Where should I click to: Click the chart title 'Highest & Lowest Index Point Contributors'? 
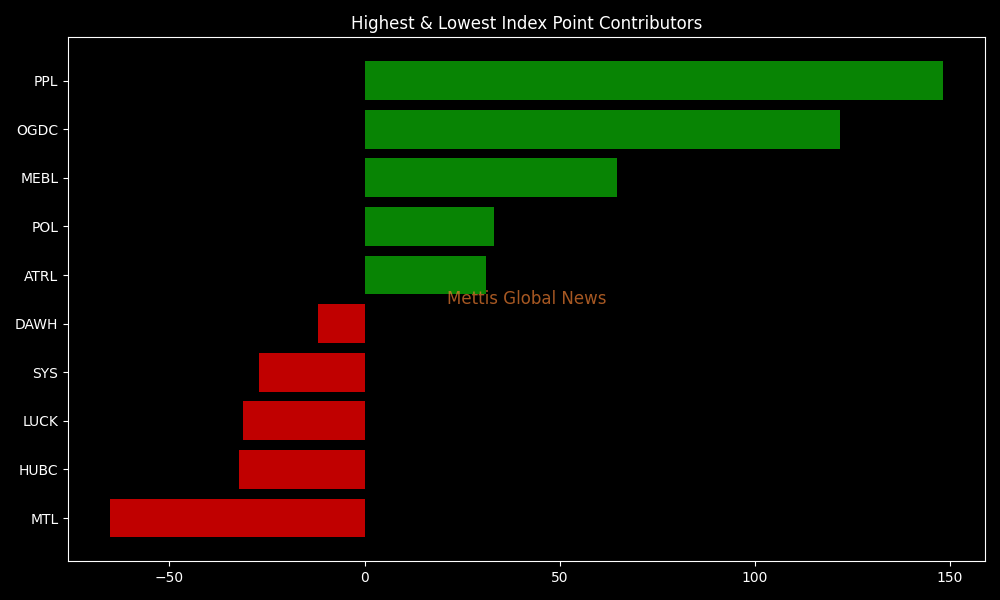(526, 23)
